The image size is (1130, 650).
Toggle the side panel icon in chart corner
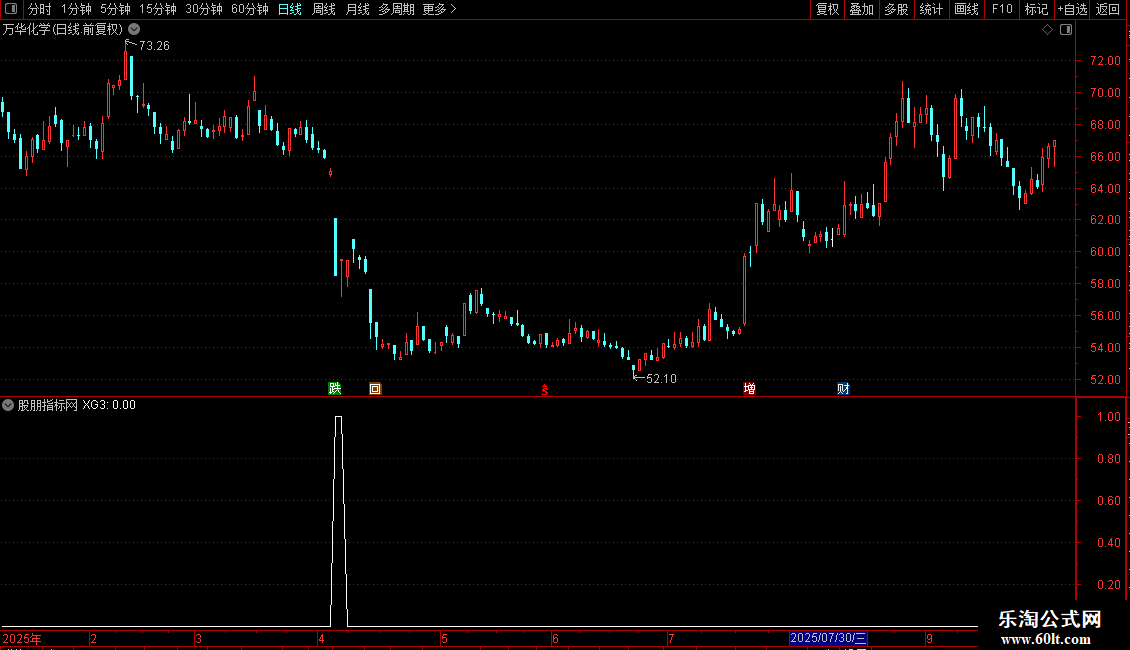1066,30
